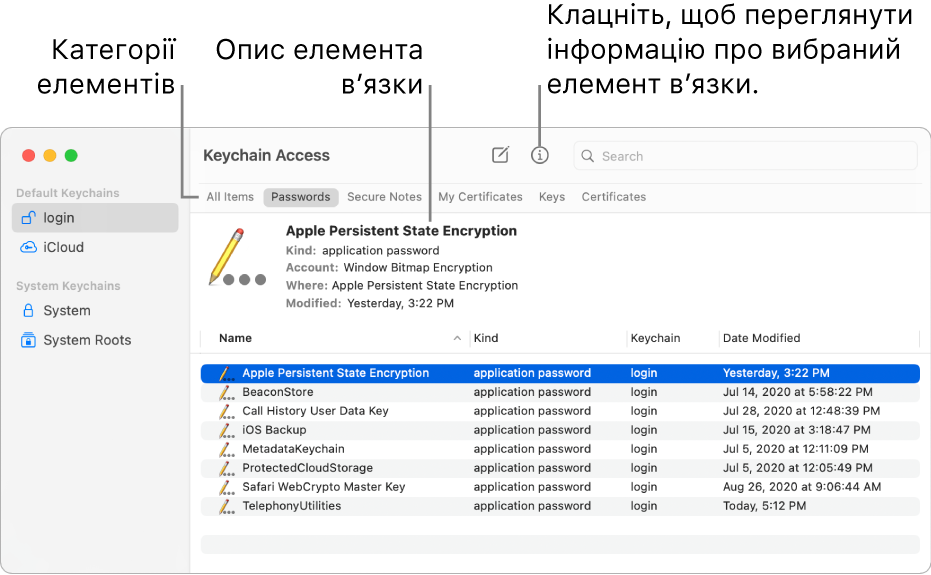Click the Apple Persistent State Encryption details heading
Image resolution: width=931 pixels, height=575 pixels.
click(x=401, y=231)
